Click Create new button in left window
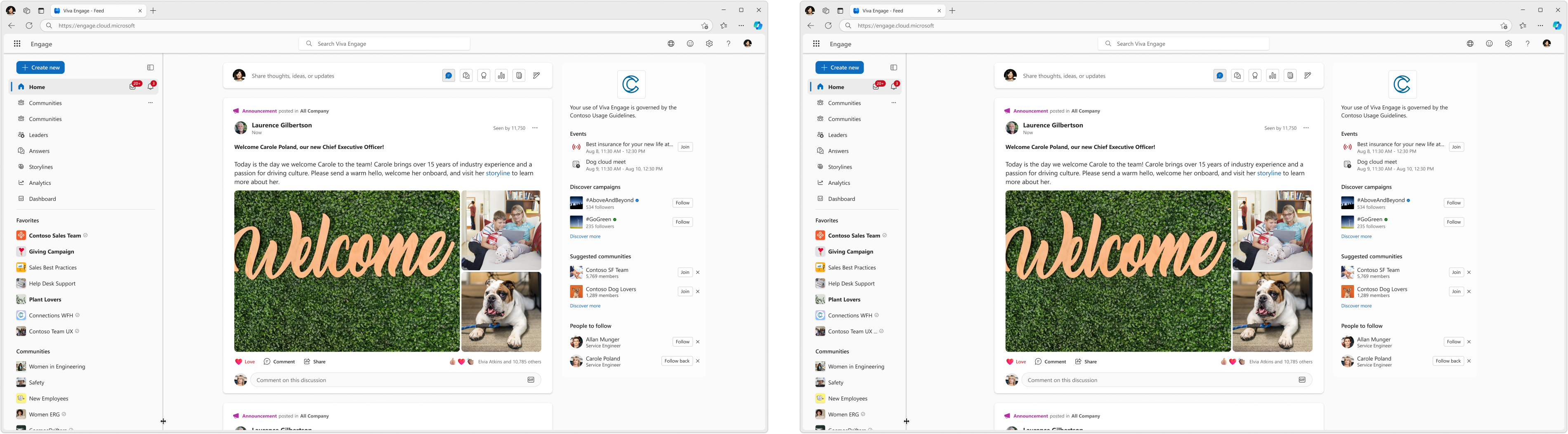1568x434 pixels. click(x=41, y=68)
